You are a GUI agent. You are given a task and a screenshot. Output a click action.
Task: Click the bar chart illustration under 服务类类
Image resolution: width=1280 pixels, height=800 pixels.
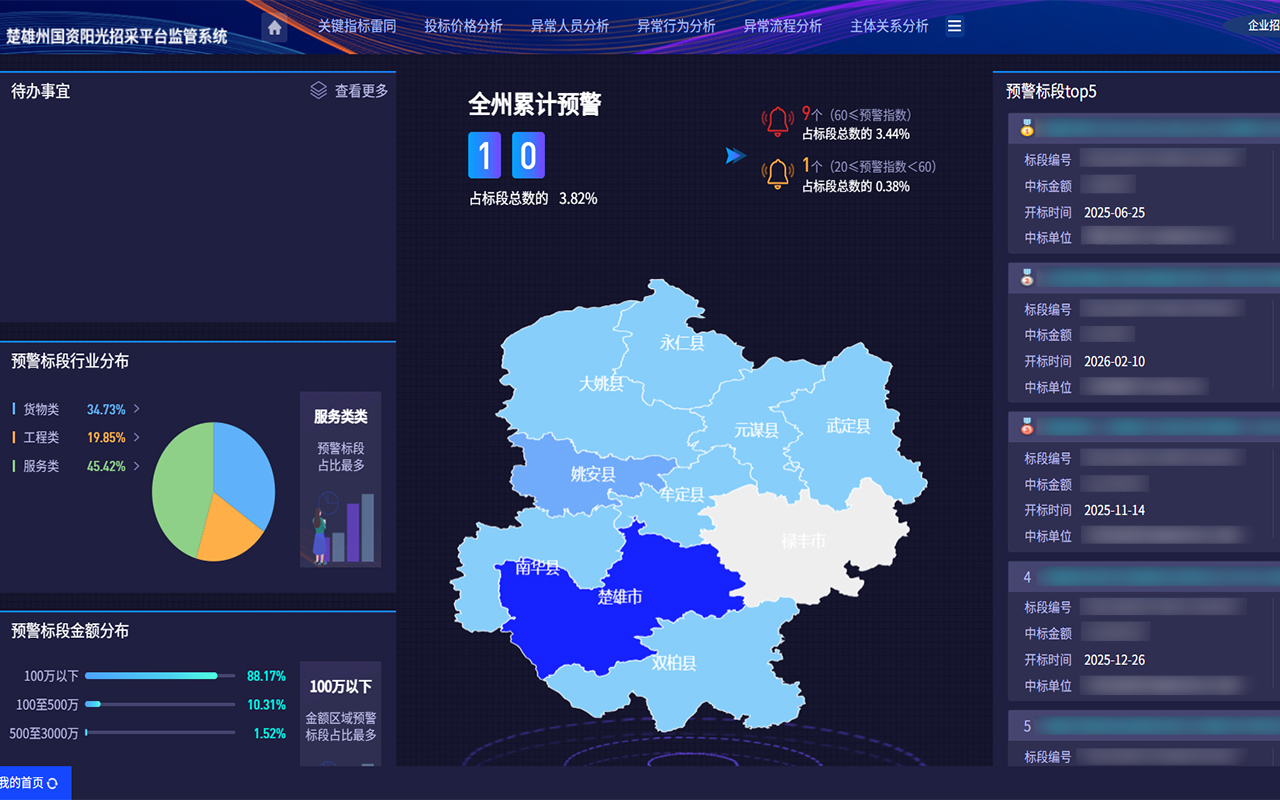click(x=341, y=528)
